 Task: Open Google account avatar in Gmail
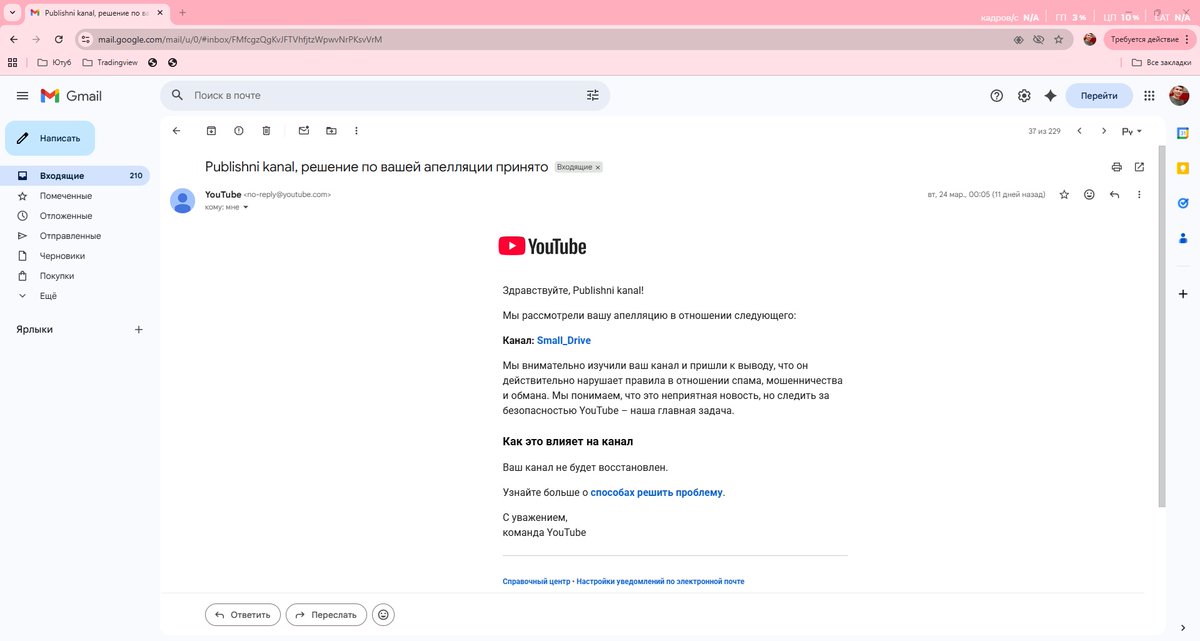[x=1179, y=95]
